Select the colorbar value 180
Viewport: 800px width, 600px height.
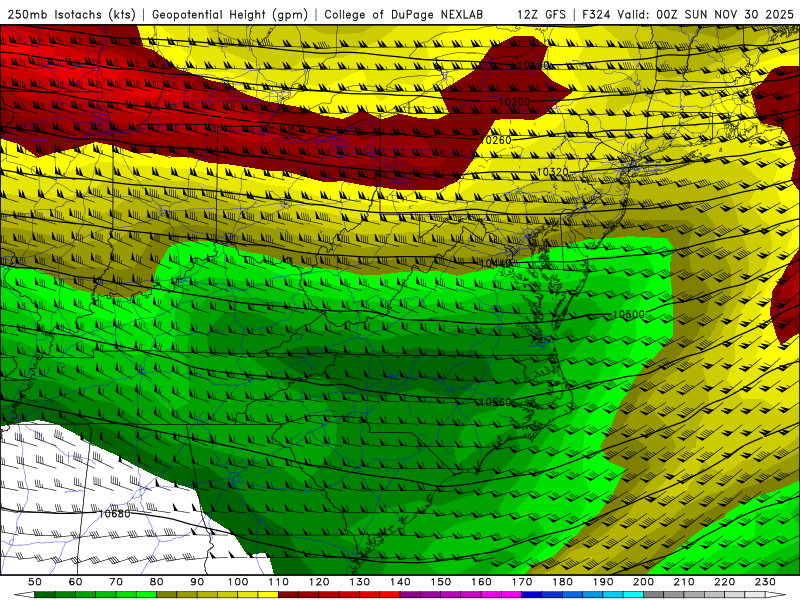[x=562, y=582]
